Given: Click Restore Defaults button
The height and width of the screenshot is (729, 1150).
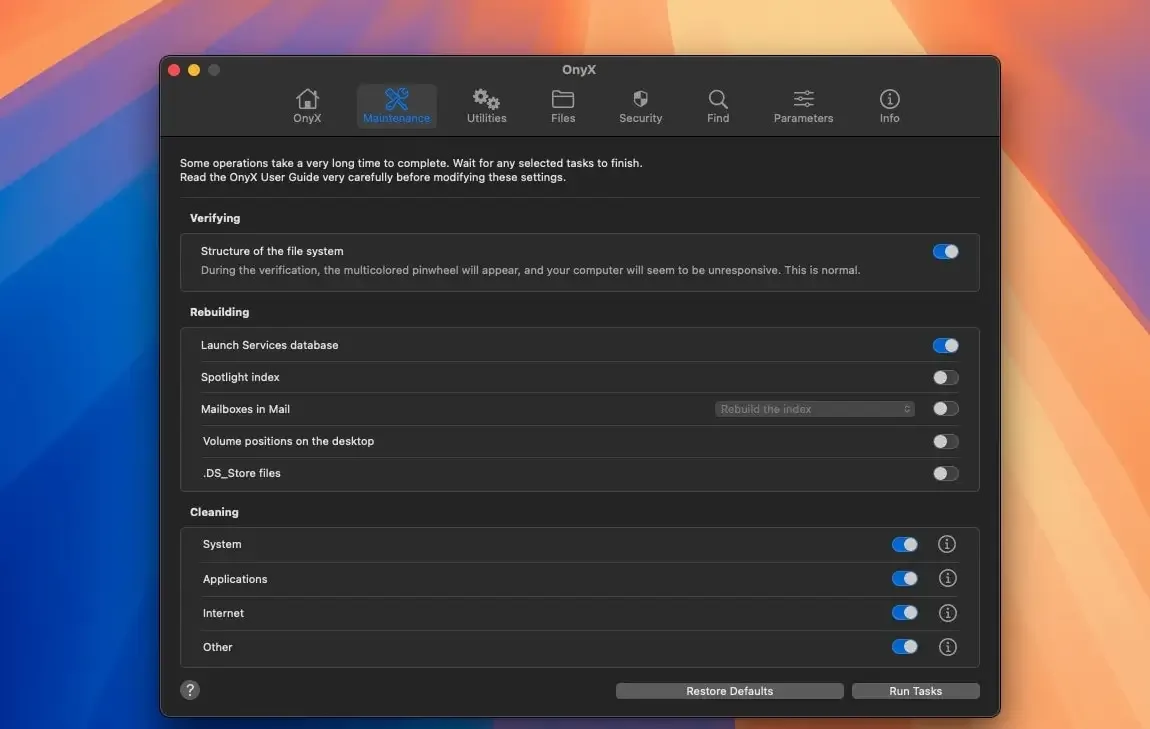Looking at the screenshot, I should (x=730, y=691).
